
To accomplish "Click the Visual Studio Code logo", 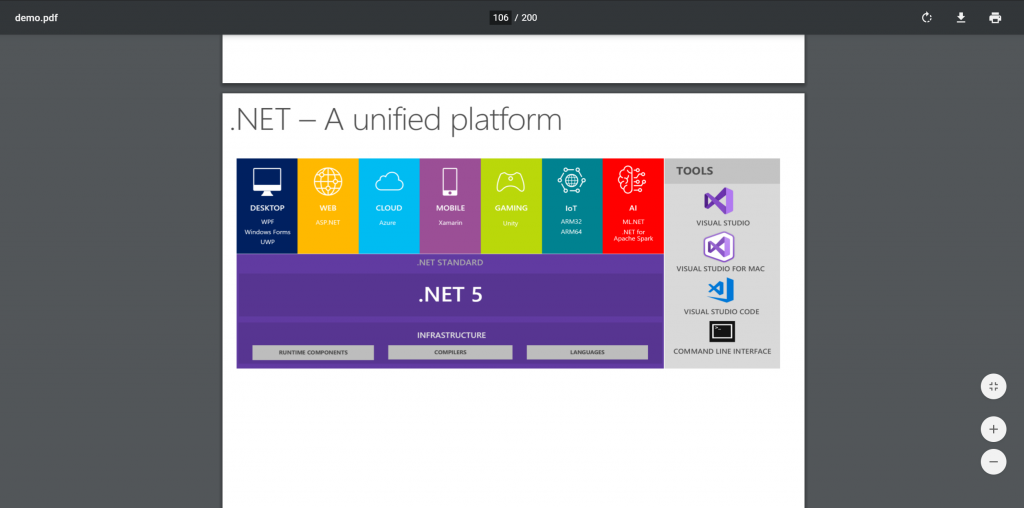I will pyautogui.click(x=720, y=290).
